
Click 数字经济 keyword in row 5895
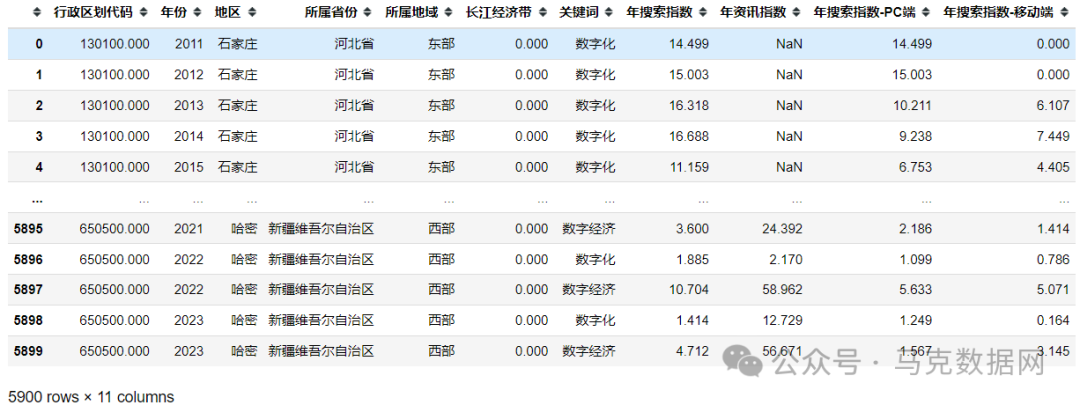[x=589, y=229]
